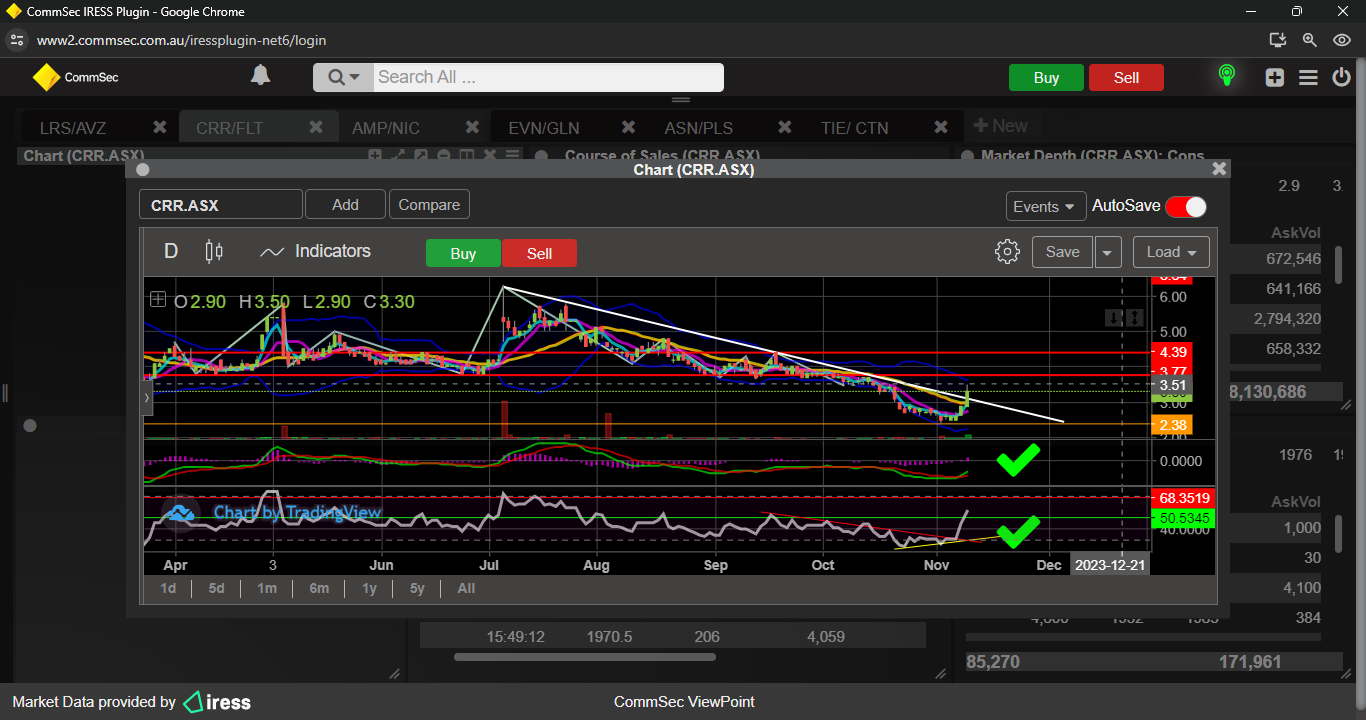Close the Chart (CRR.ASX) popup window
The height and width of the screenshot is (720, 1366).
(1218, 169)
